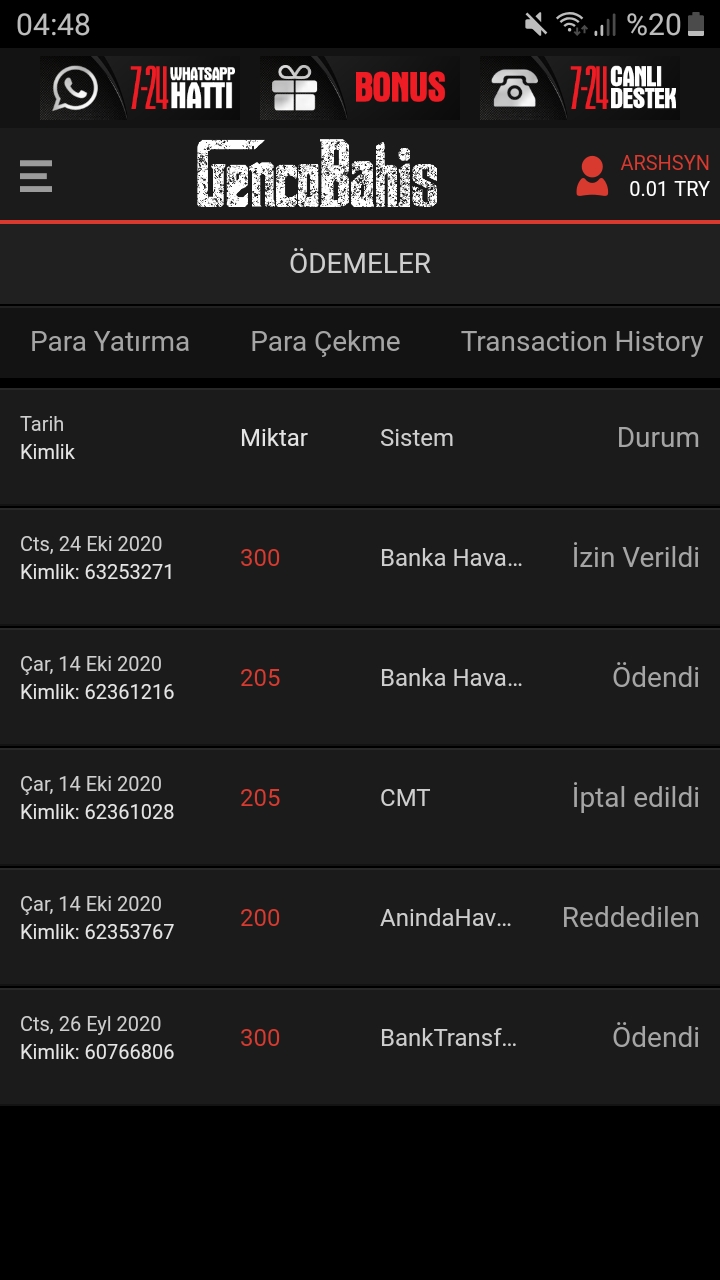Select the 26 Eyl 2020 BankTransfer row
The image size is (720, 1280).
point(360,1047)
